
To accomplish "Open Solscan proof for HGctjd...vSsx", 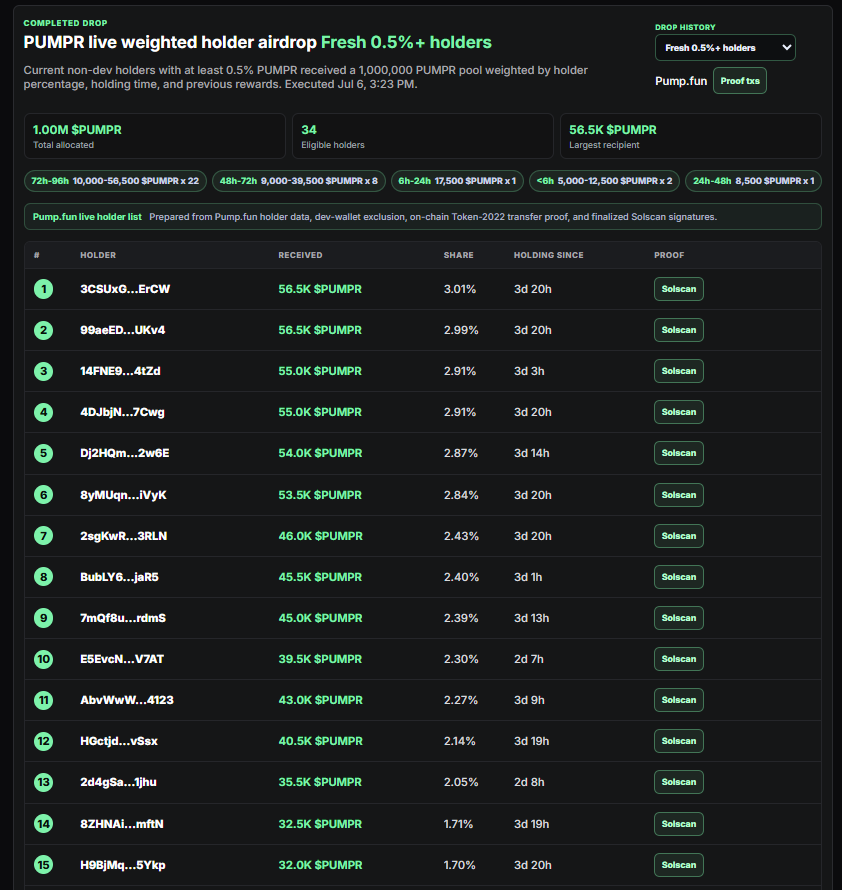I will tap(678, 741).
